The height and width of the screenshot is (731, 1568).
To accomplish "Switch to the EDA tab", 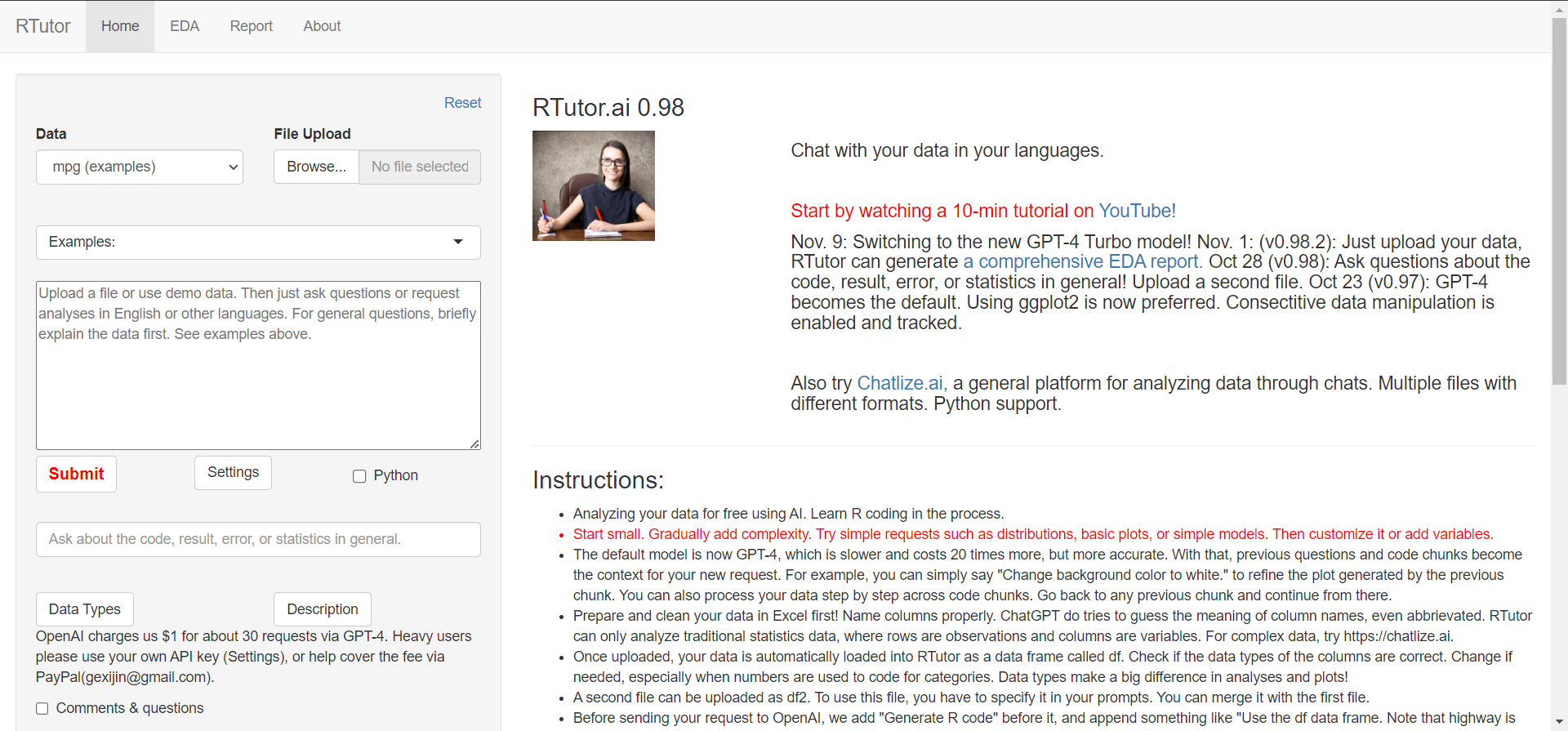I will click(185, 26).
